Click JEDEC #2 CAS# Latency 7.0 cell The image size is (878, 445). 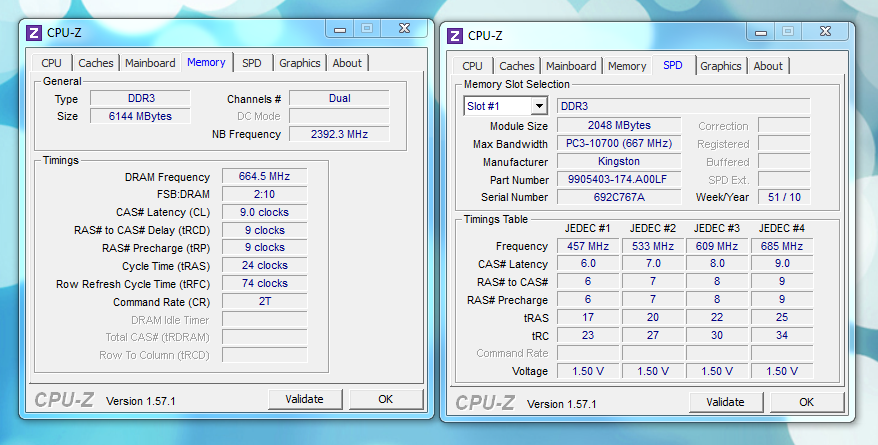click(652, 264)
